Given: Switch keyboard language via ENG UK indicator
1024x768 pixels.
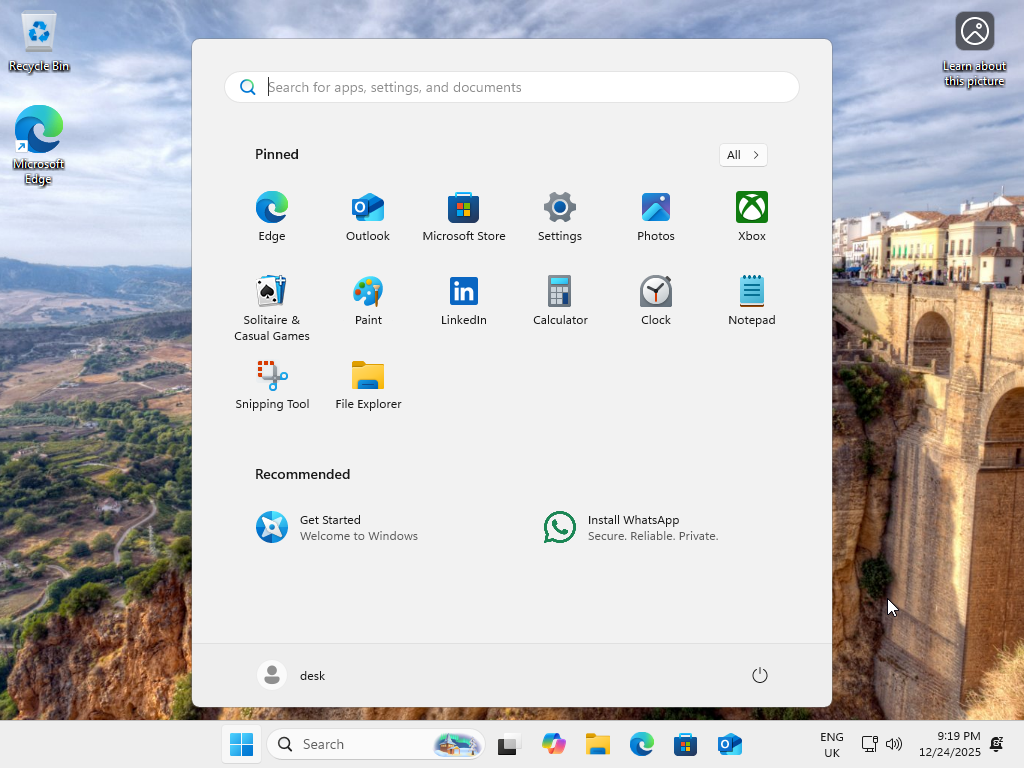Looking at the screenshot, I should [x=831, y=744].
